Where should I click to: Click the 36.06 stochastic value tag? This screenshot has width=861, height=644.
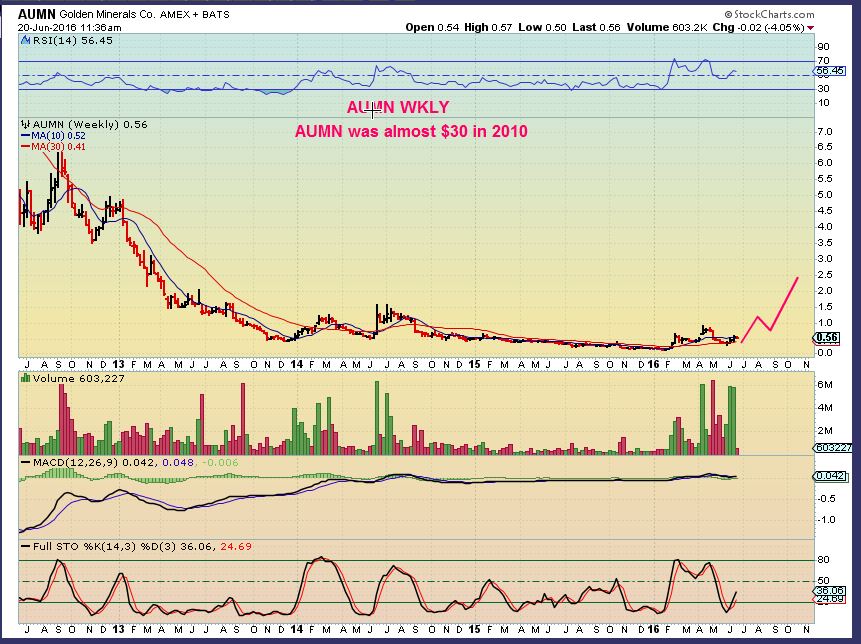829,591
